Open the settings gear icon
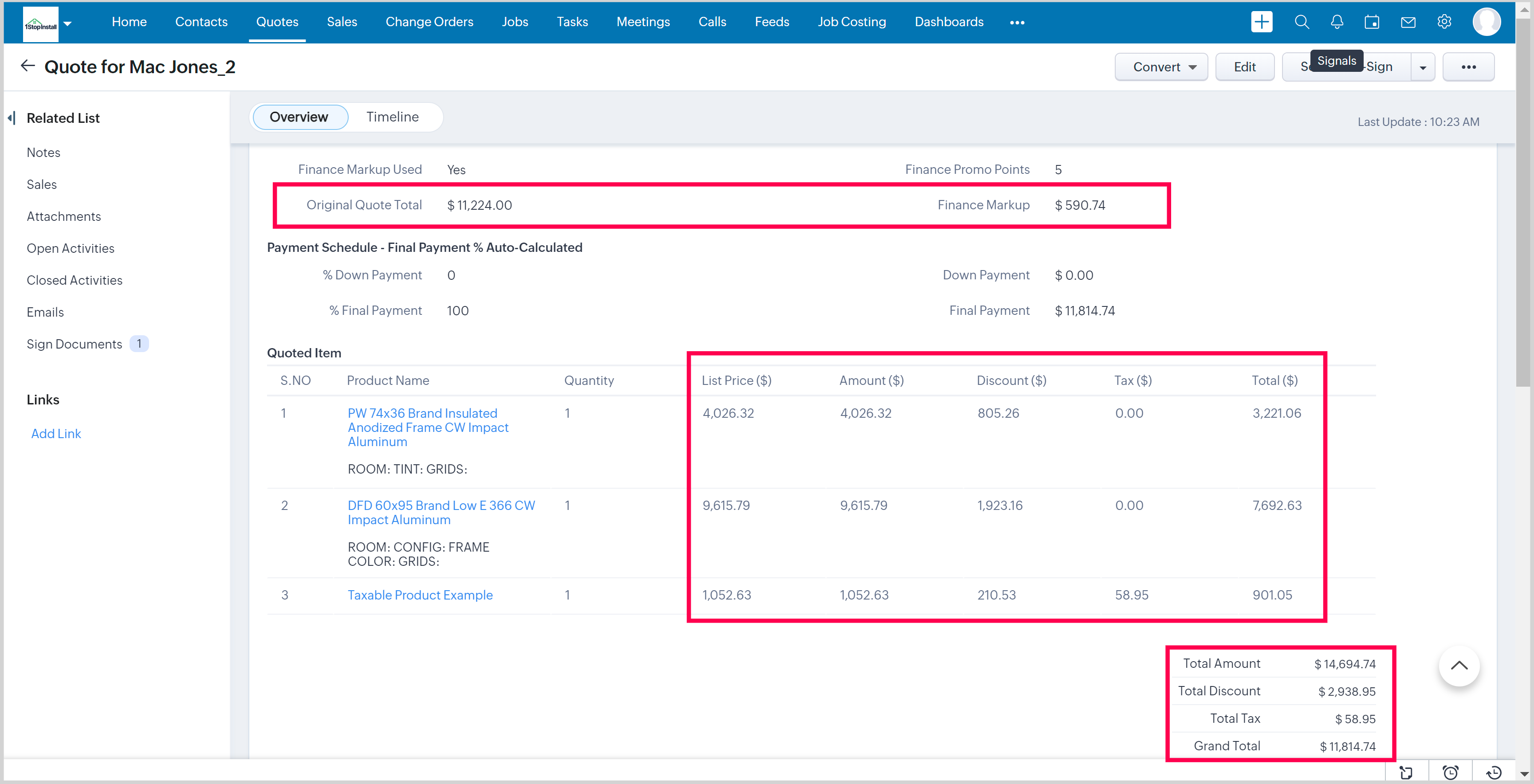Image resolution: width=1534 pixels, height=784 pixels. point(1444,22)
